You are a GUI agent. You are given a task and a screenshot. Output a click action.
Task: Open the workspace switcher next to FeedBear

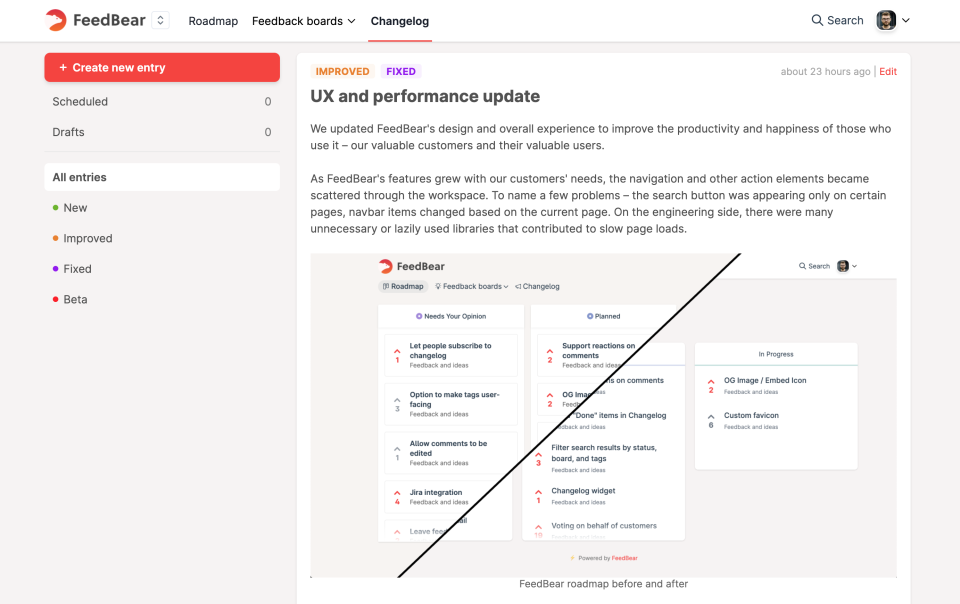coord(161,20)
